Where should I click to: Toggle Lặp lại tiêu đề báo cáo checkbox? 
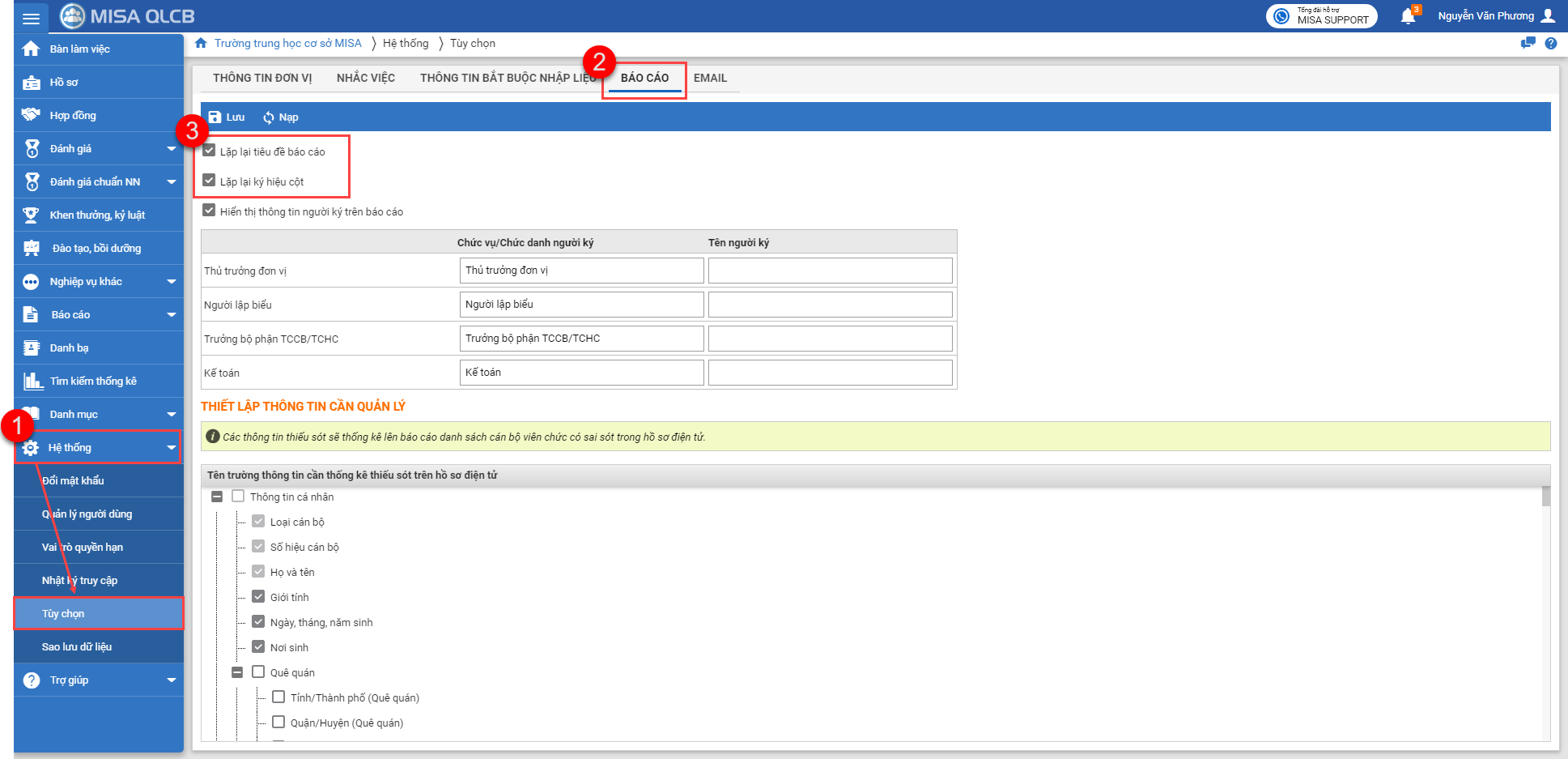point(209,151)
